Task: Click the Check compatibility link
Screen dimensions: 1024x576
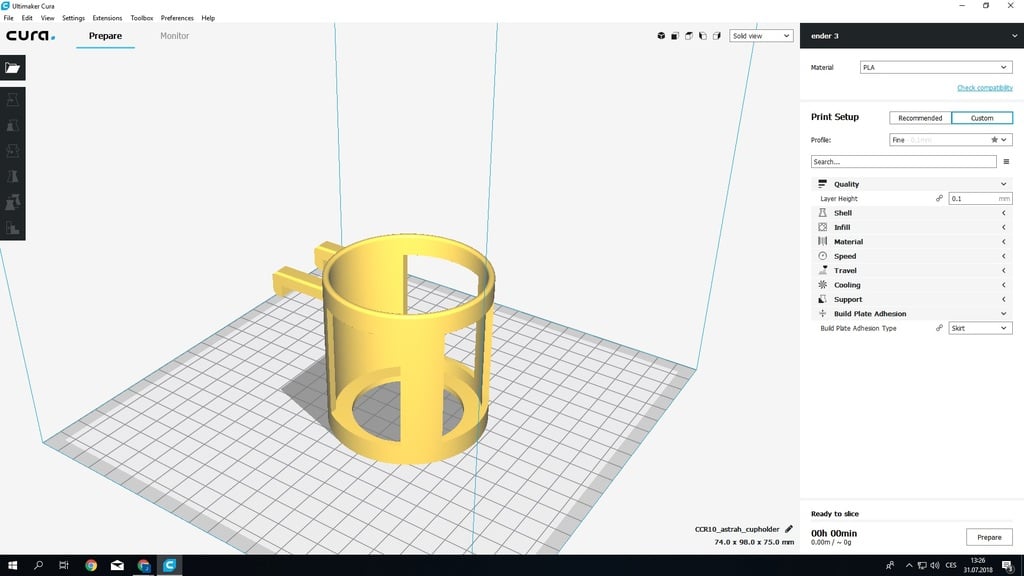Action: pos(984,88)
